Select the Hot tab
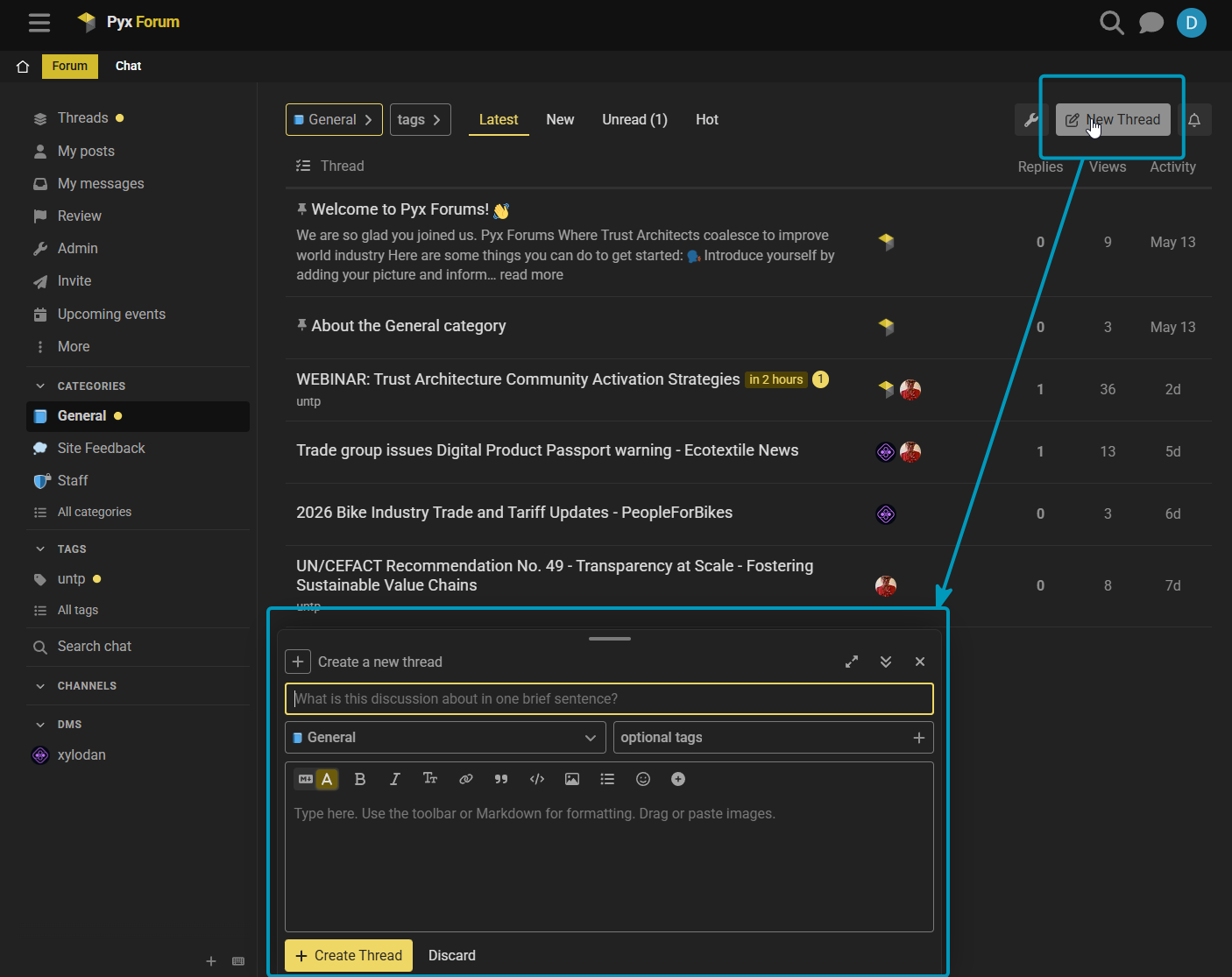Viewport: 1232px width, 977px height. tap(707, 120)
